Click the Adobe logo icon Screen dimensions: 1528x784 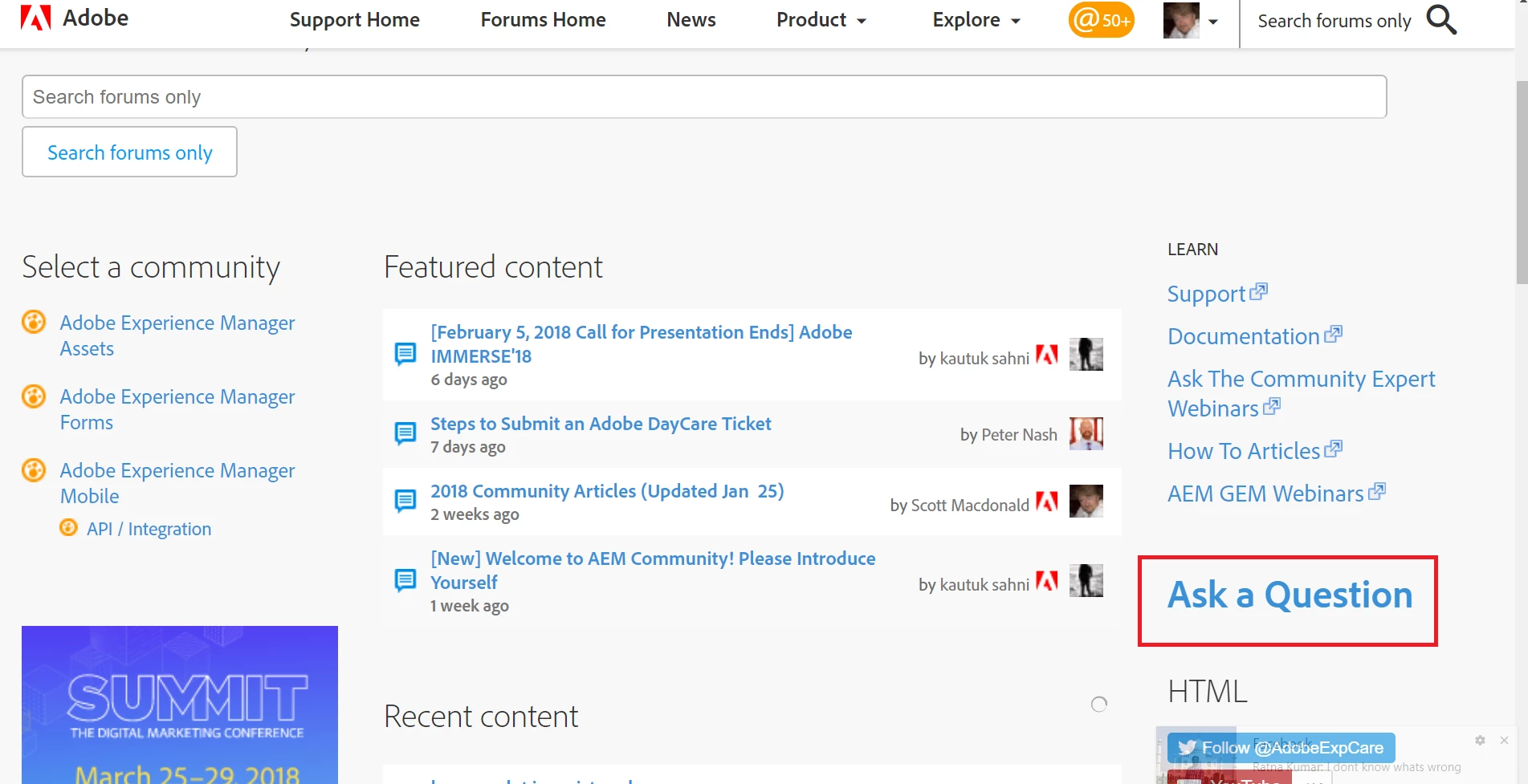[x=35, y=18]
